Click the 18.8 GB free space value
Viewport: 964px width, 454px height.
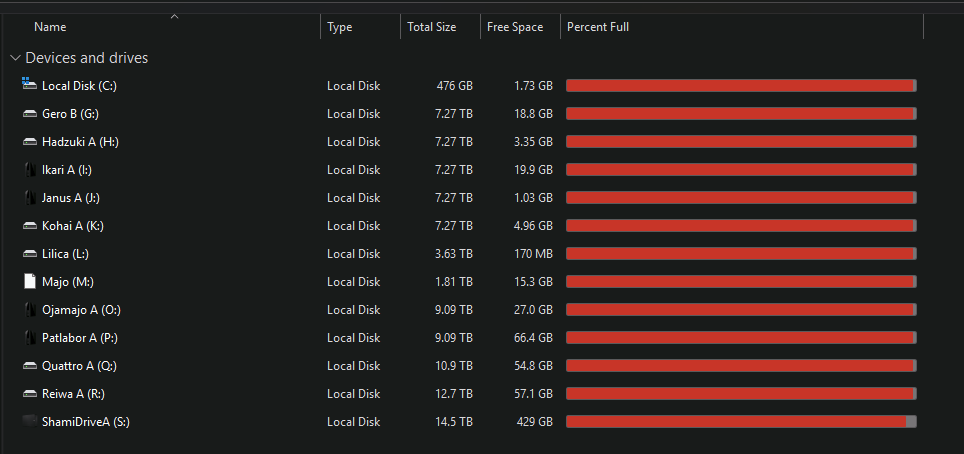533,114
